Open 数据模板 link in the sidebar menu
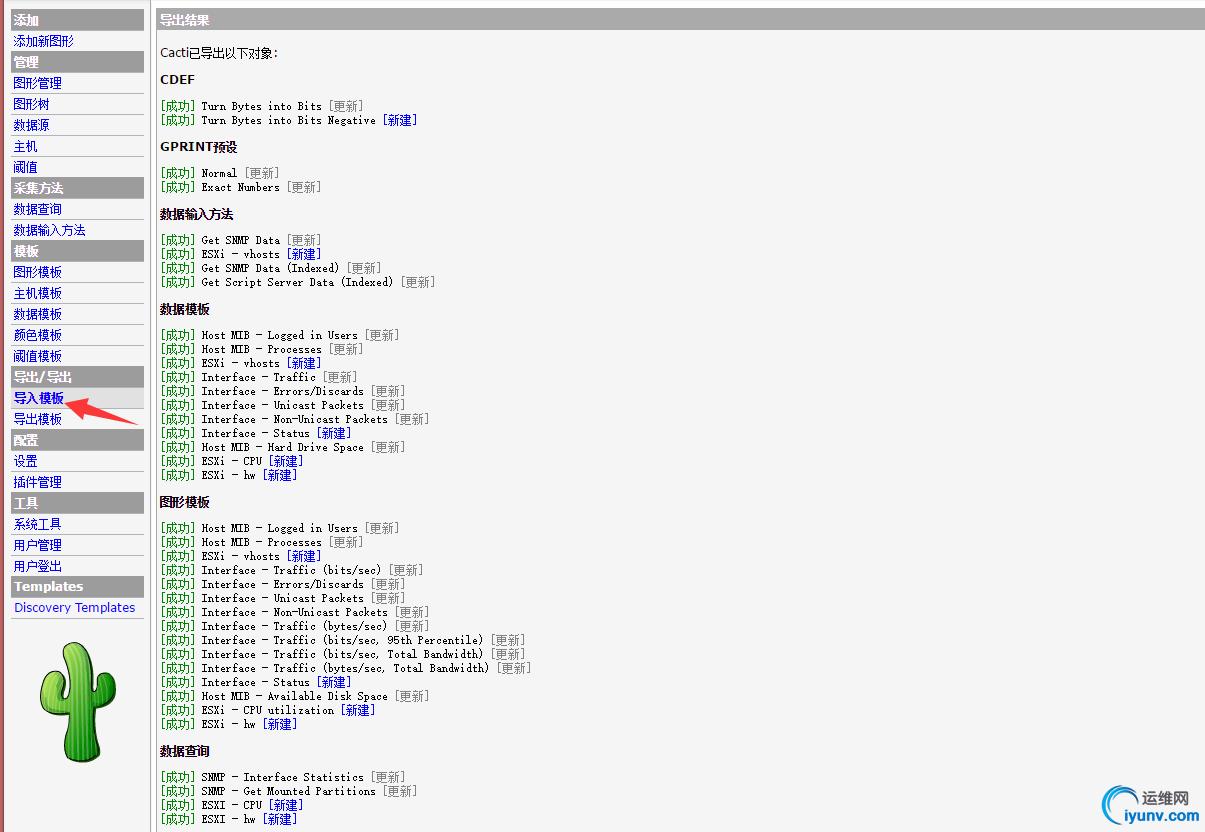This screenshot has width=1205, height=832. point(37,314)
